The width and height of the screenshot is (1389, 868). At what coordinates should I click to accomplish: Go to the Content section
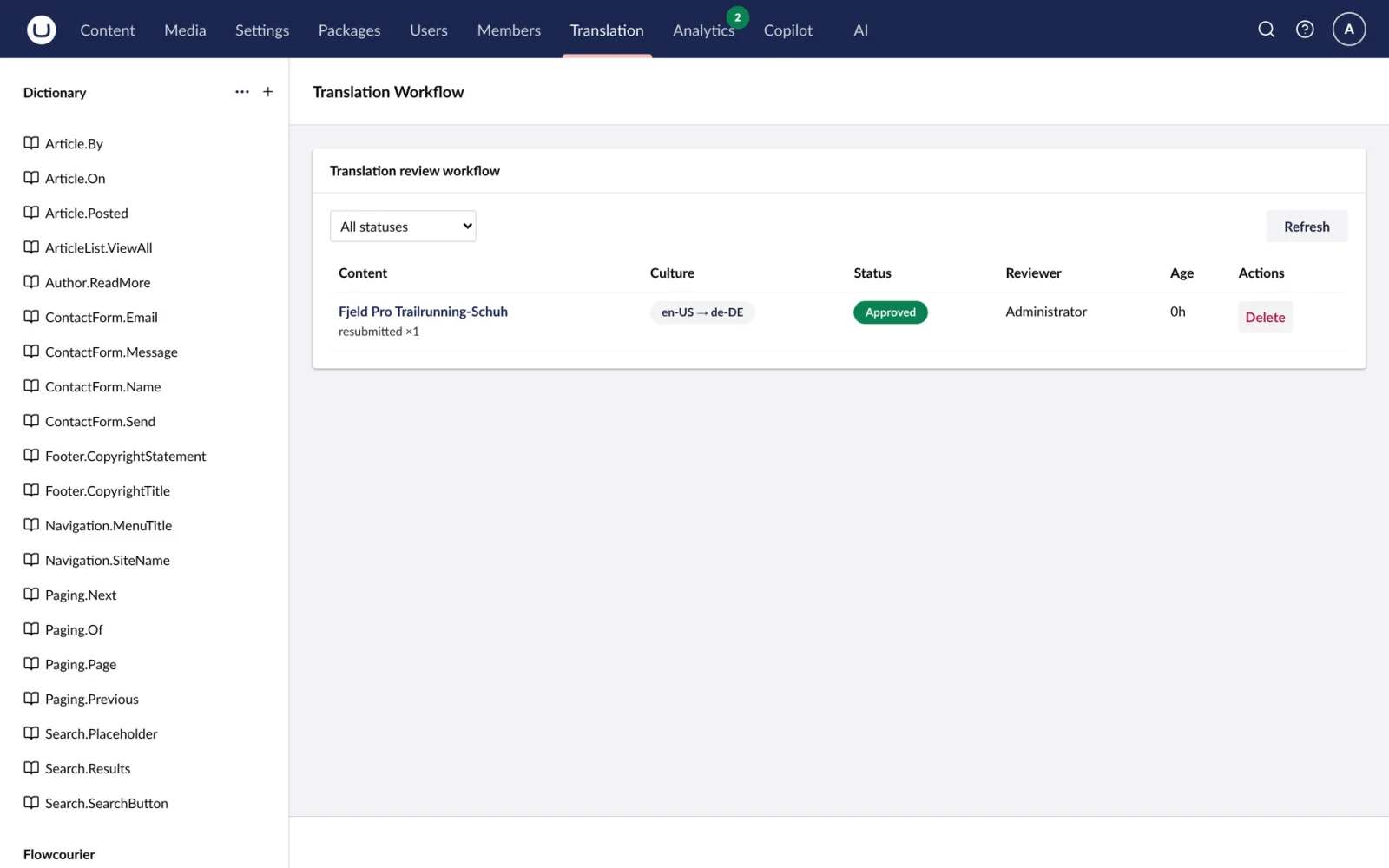click(x=108, y=30)
